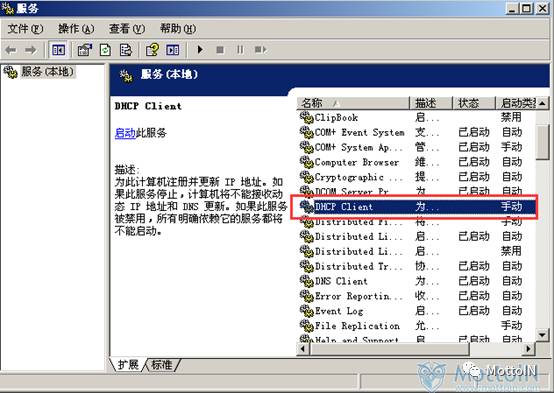Screen dimensions: 554x393
Task: Open the Properties toolbar icon
Action: pos(85,50)
